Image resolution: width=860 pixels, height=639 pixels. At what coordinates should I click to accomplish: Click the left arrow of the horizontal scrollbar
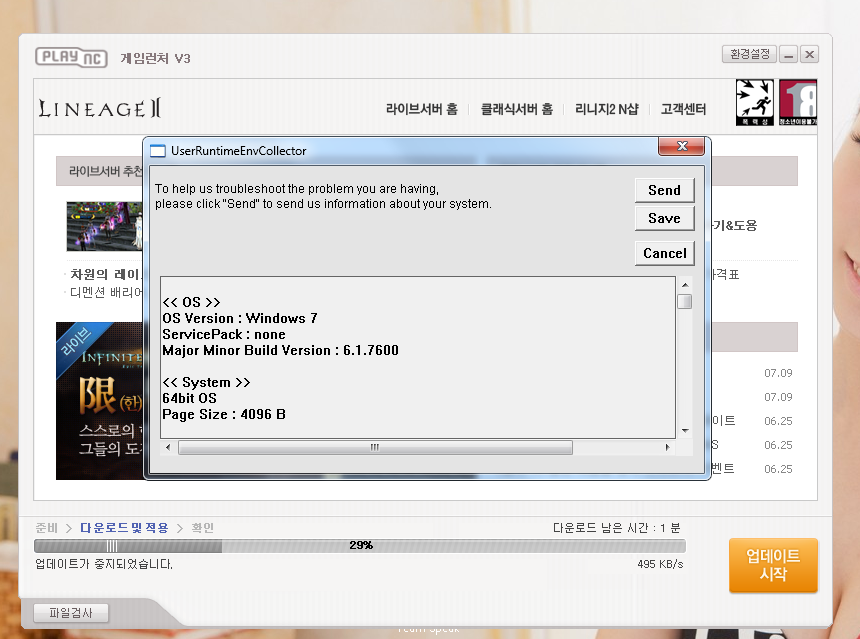coord(168,447)
